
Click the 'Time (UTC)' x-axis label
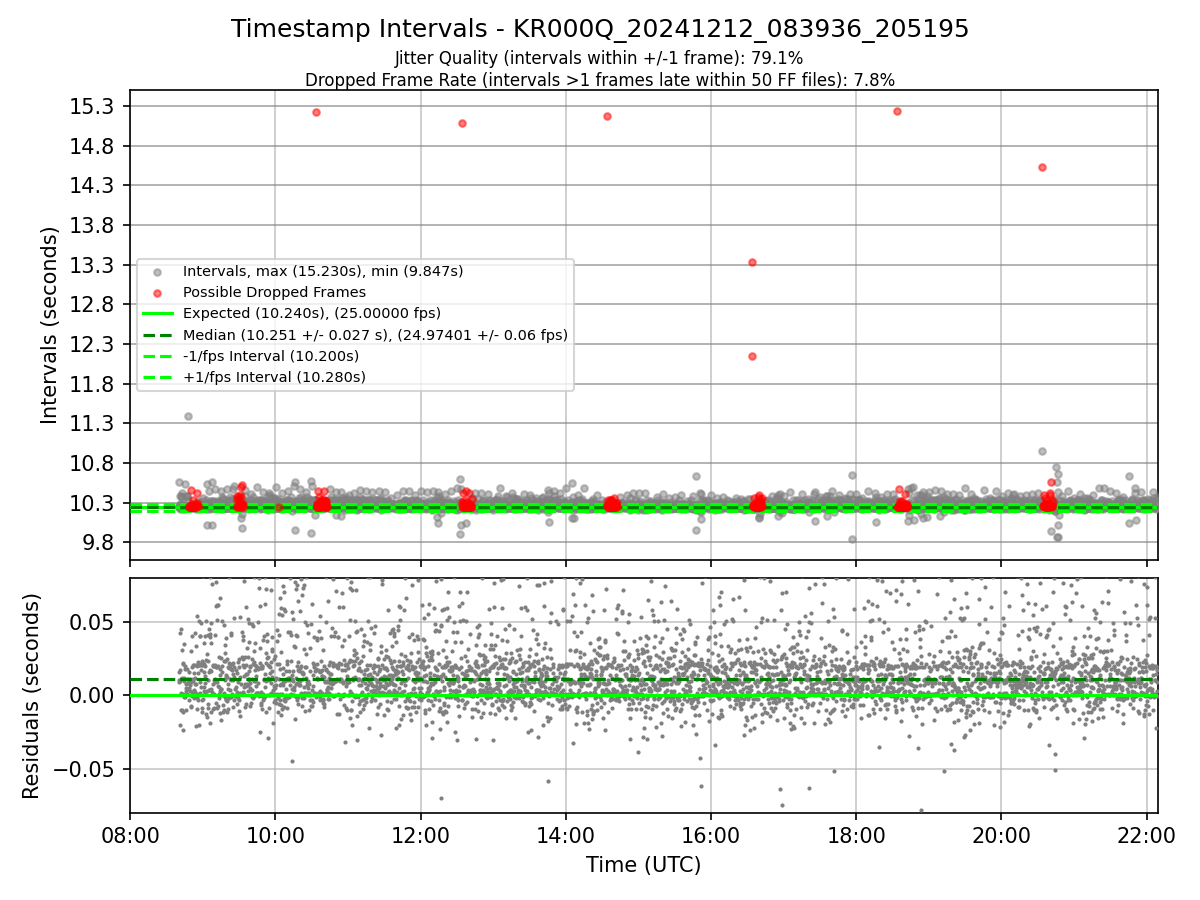[x=644, y=865]
